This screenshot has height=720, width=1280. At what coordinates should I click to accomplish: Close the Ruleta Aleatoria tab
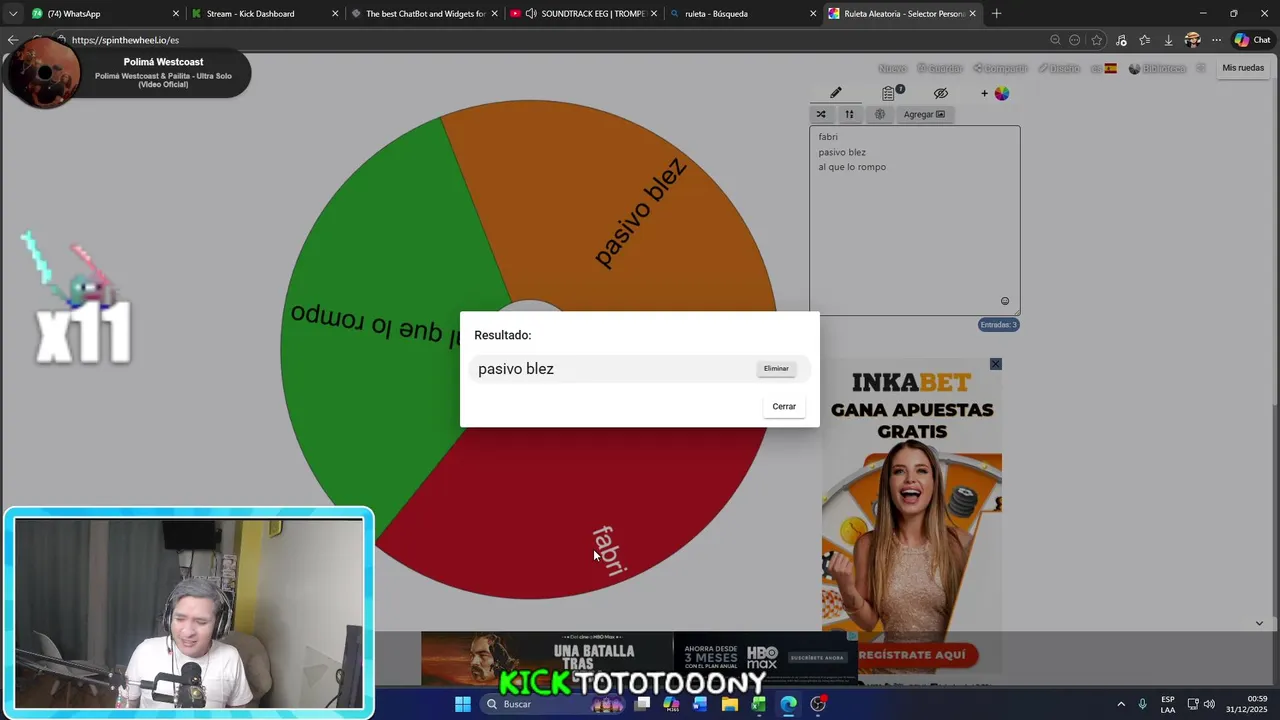tap(972, 14)
